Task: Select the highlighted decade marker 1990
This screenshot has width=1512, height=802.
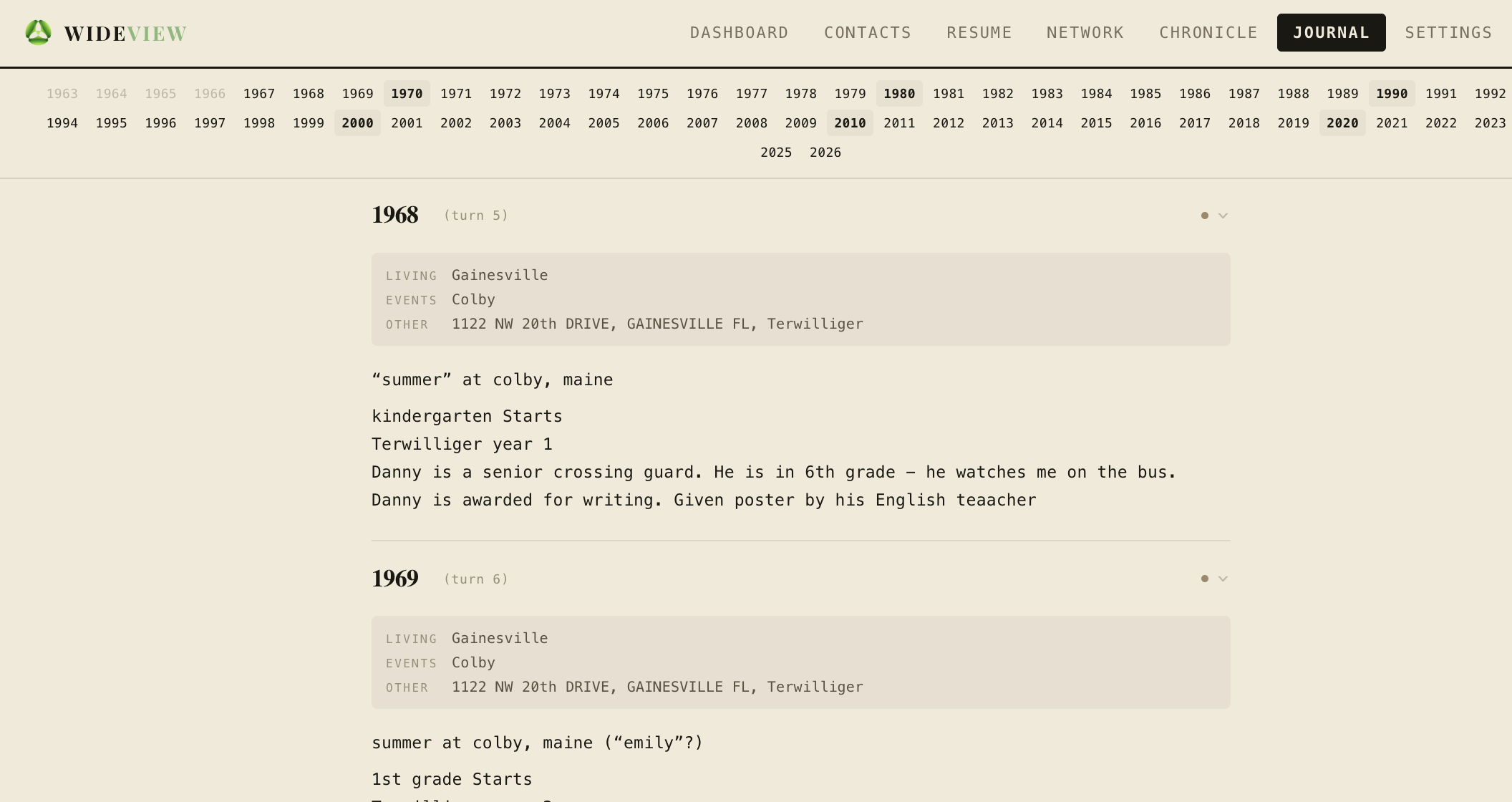Action: click(1391, 93)
